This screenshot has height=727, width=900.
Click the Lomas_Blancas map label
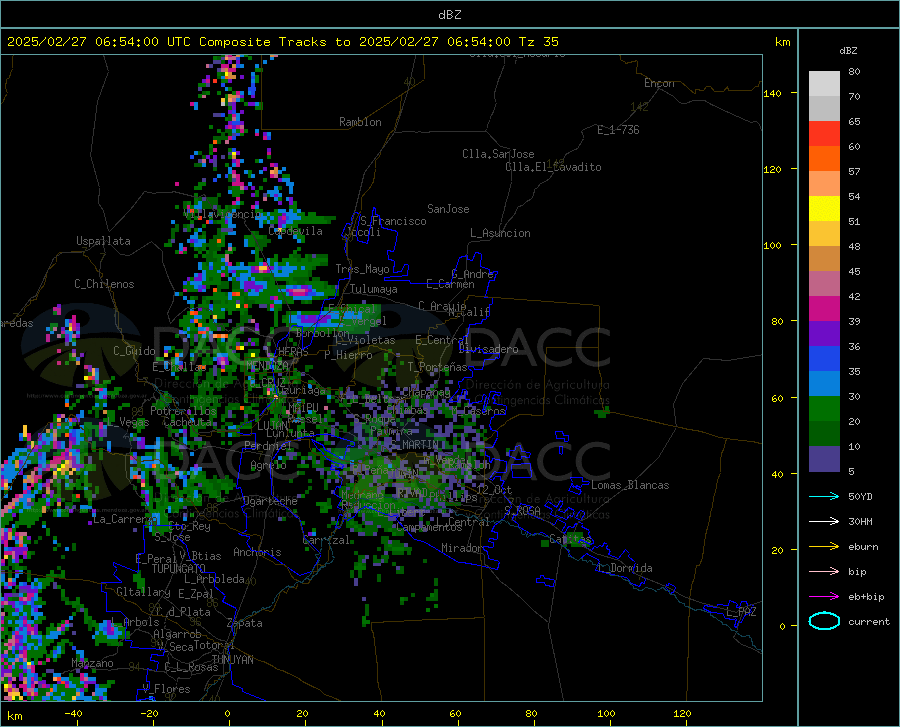630,485
